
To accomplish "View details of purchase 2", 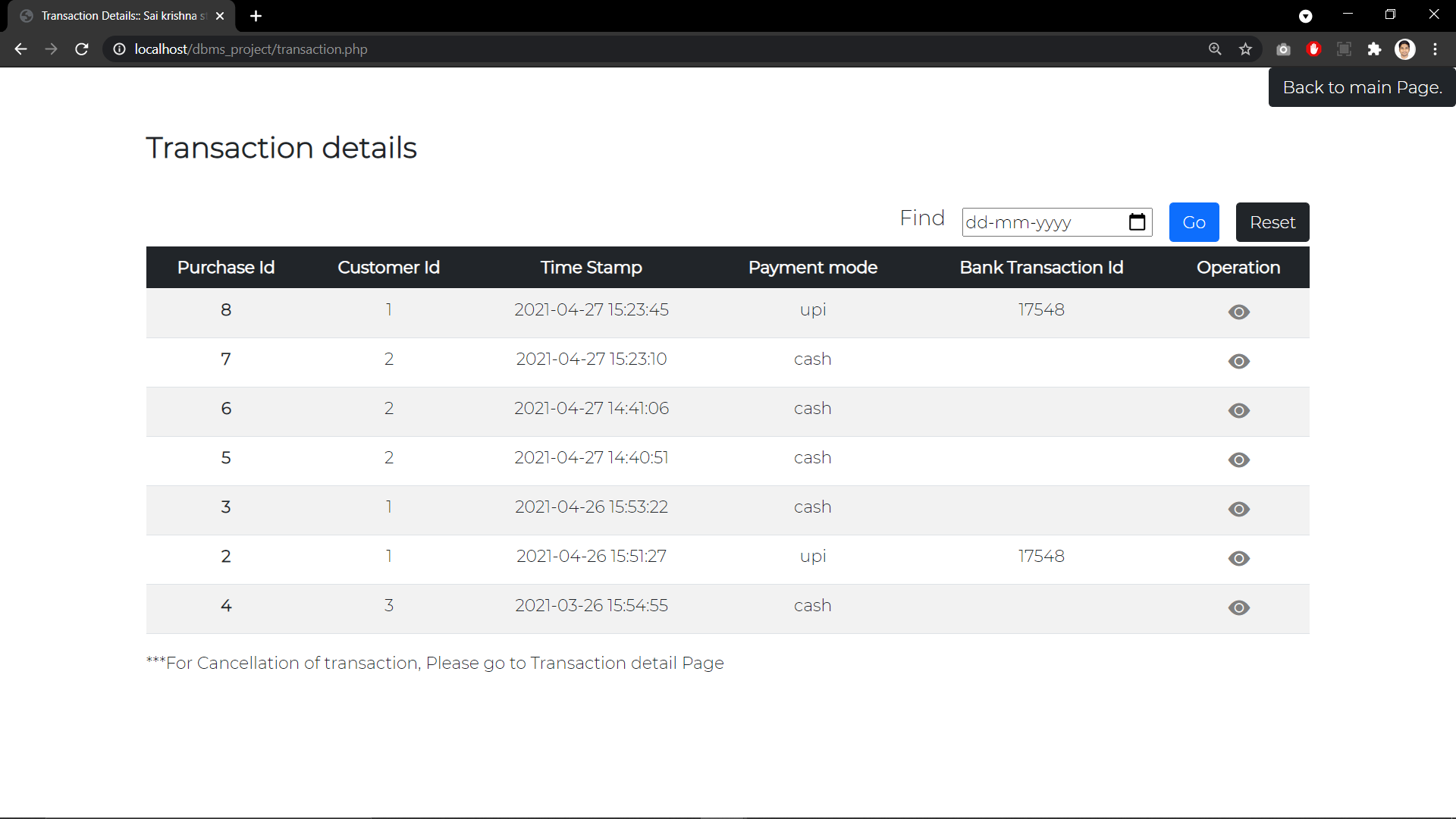I will coord(1238,558).
